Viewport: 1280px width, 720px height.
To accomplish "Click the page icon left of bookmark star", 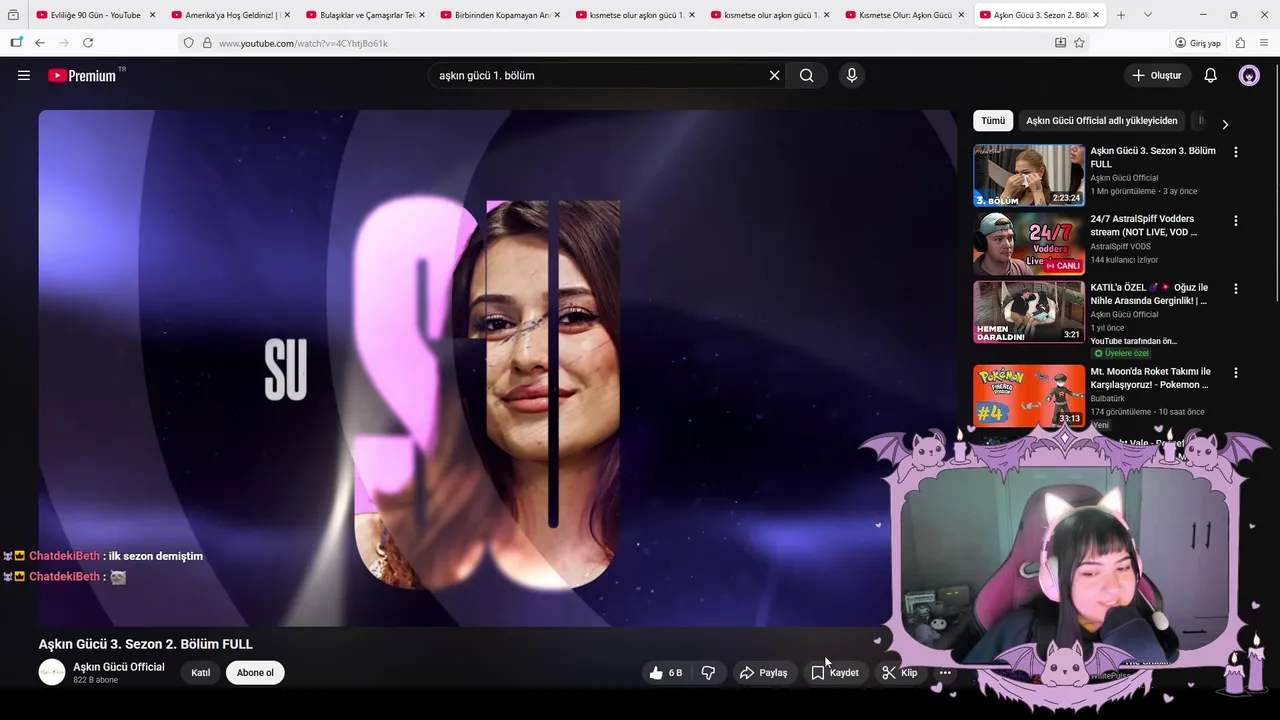I will 1060,43.
